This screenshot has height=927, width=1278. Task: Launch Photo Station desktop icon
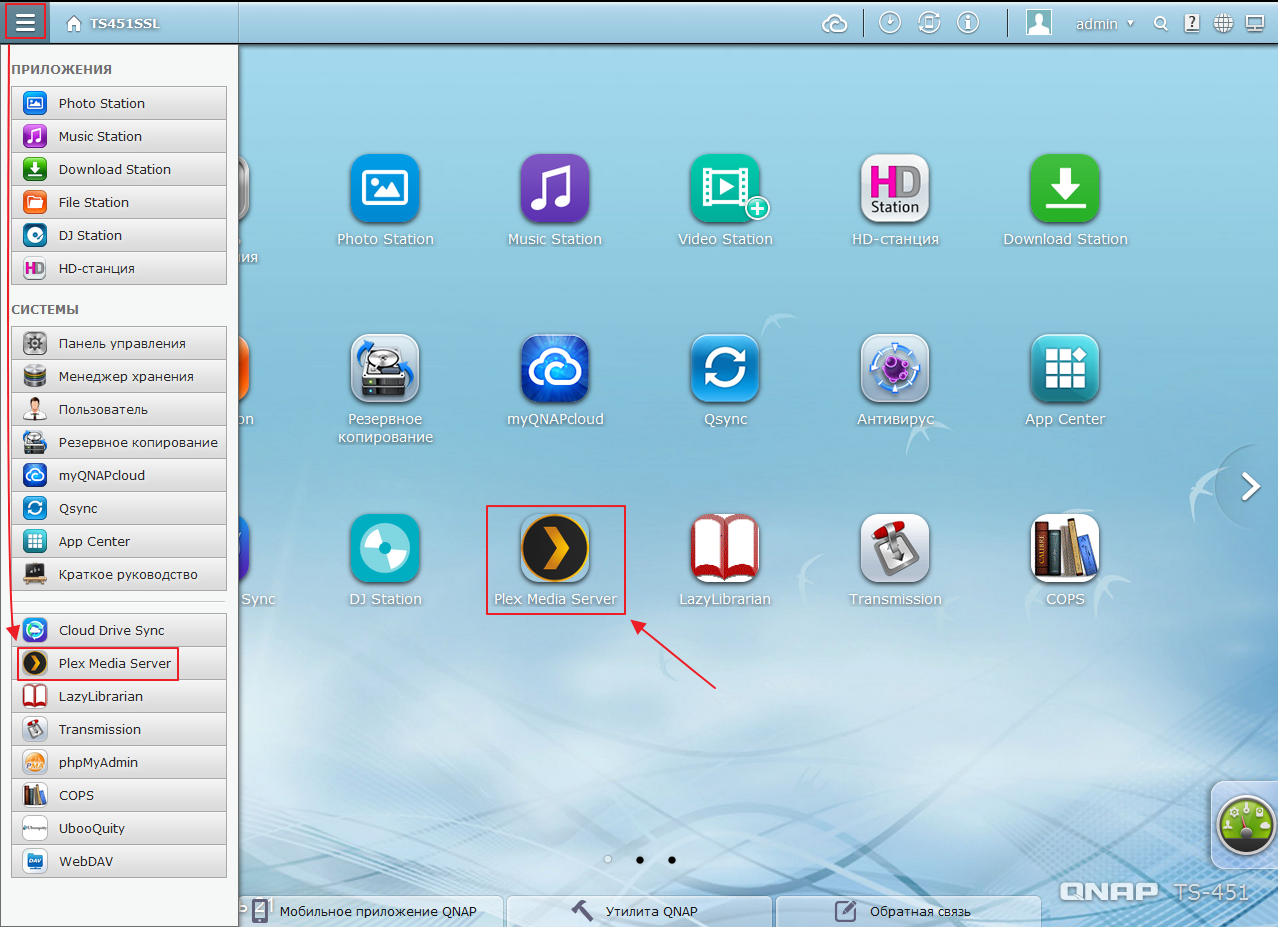[385, 189]
